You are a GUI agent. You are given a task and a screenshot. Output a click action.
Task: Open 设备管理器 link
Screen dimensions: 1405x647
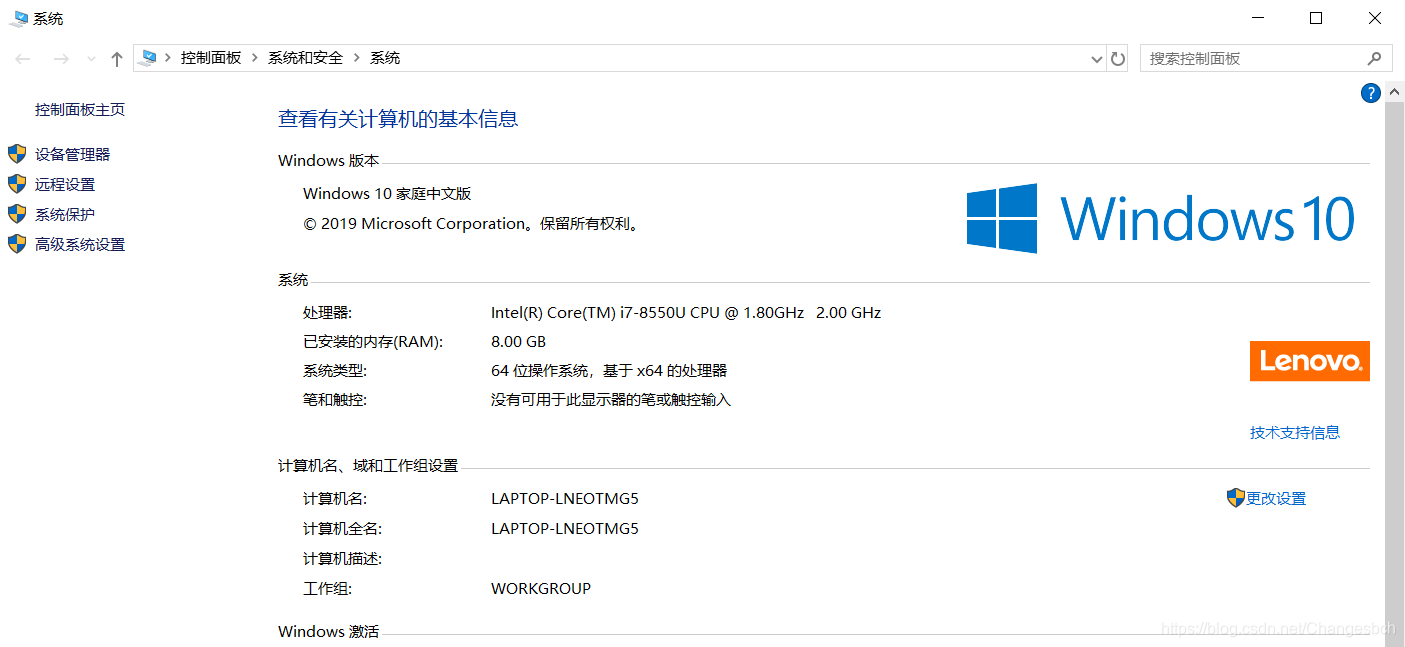pos(72,154)
